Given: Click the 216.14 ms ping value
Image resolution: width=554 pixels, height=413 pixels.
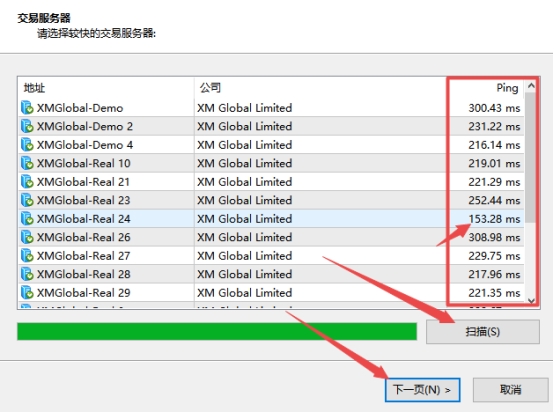Looking at the screenshot, I should 494,145.
